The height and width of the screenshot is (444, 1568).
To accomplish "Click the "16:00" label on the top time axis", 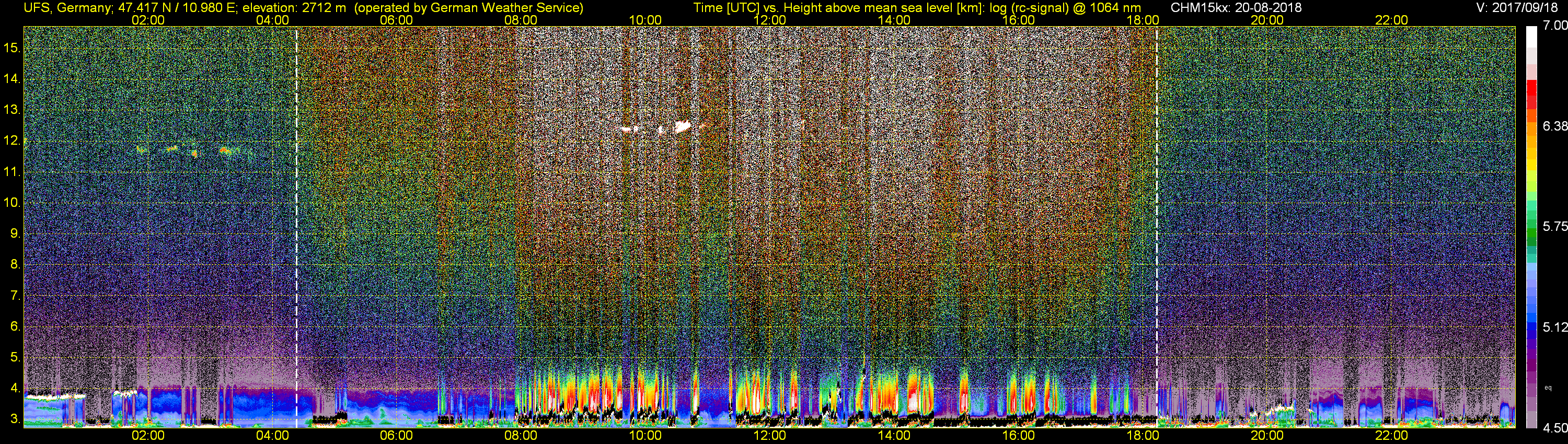I will pyautogui.click(x=1018, y=20).
